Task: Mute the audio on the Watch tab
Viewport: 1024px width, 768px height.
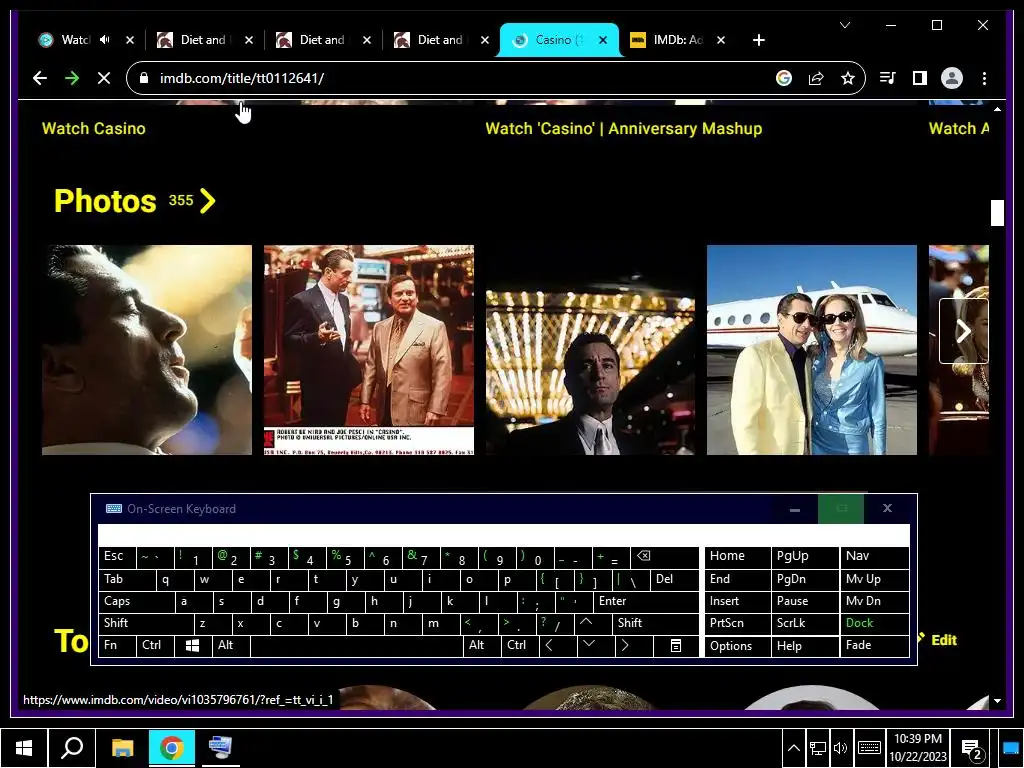Action: coord(105,40)
